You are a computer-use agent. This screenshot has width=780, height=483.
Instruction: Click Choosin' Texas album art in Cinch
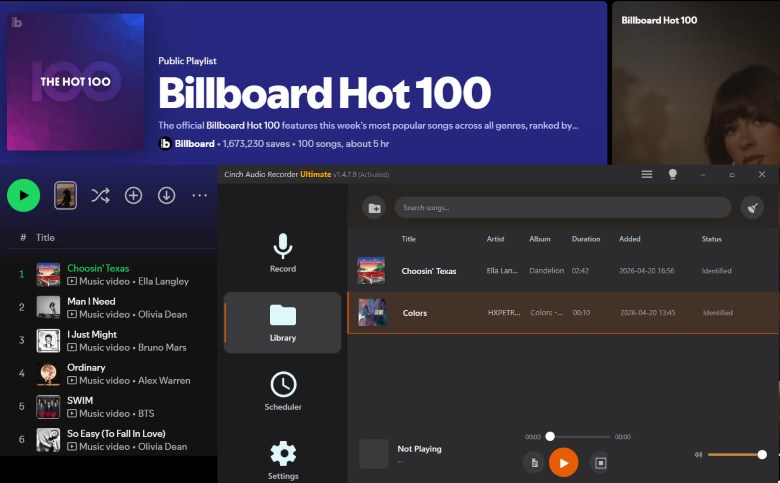[x=371, y=271]
